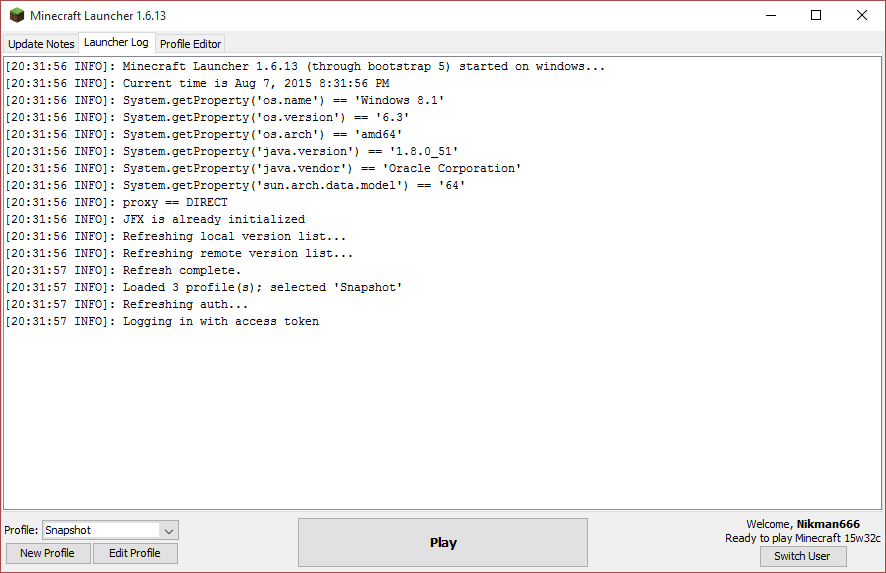Click the Minecraft grass block title icon
The height and width of the screenshot is (573, 886).
(17, 15)
